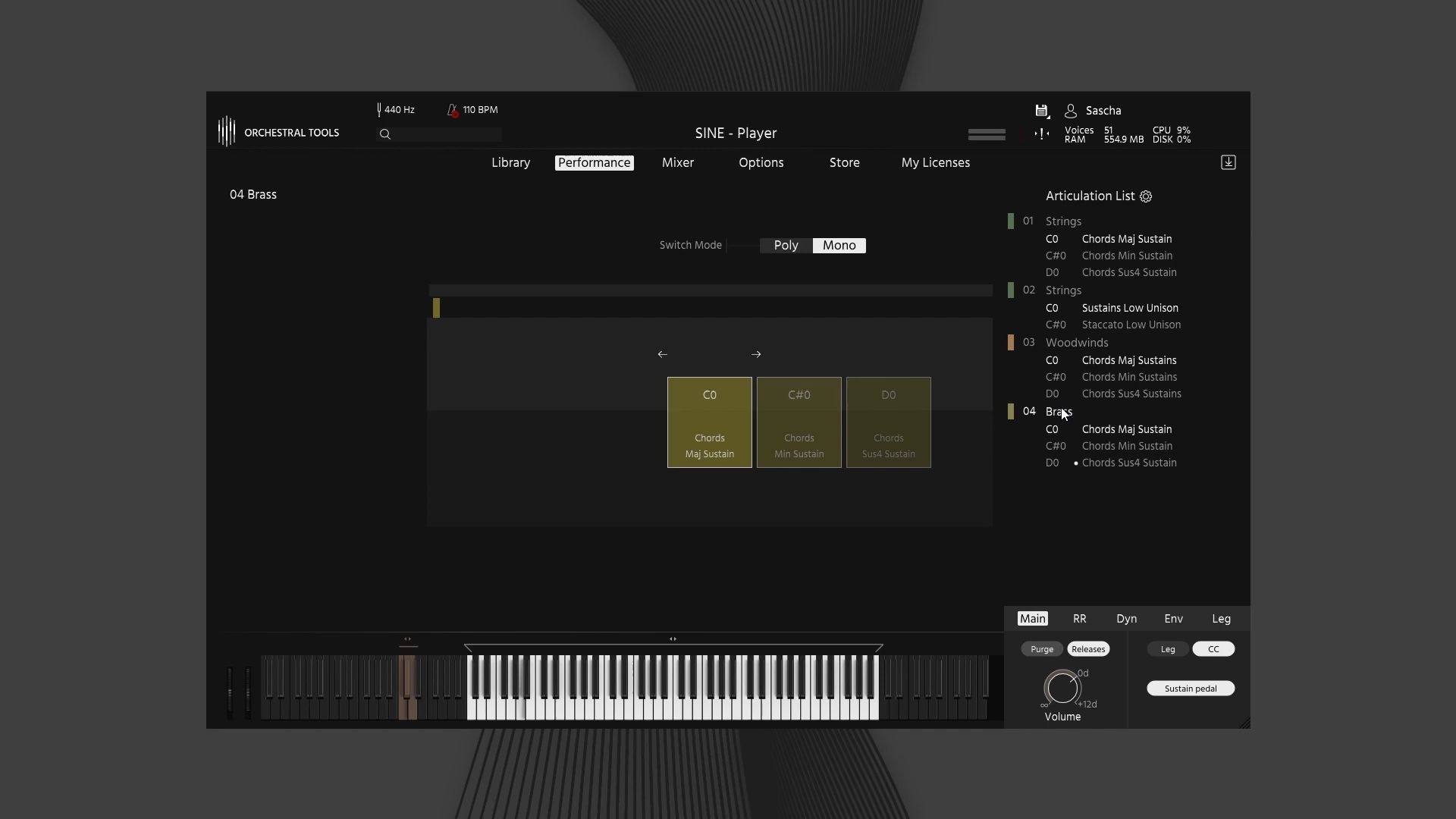Click the download icon above the Articulation List
1456x819 pixels.
(x=1228, y=162)
